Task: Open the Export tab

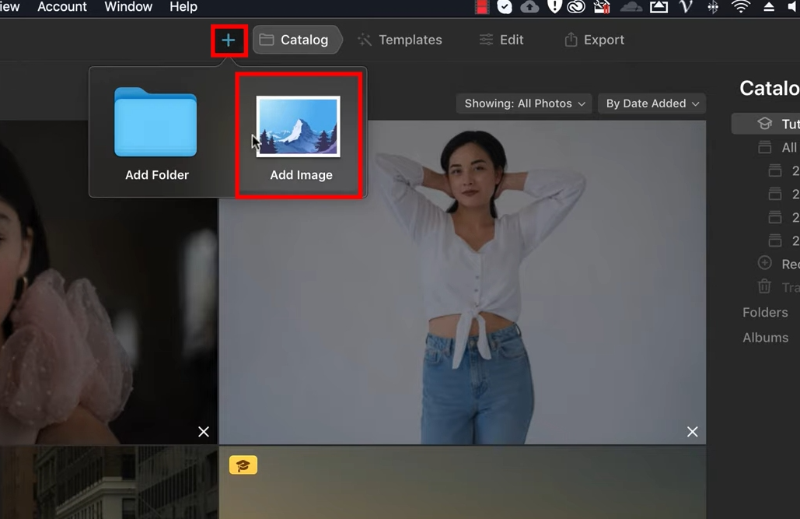Action: click(594, 40)
